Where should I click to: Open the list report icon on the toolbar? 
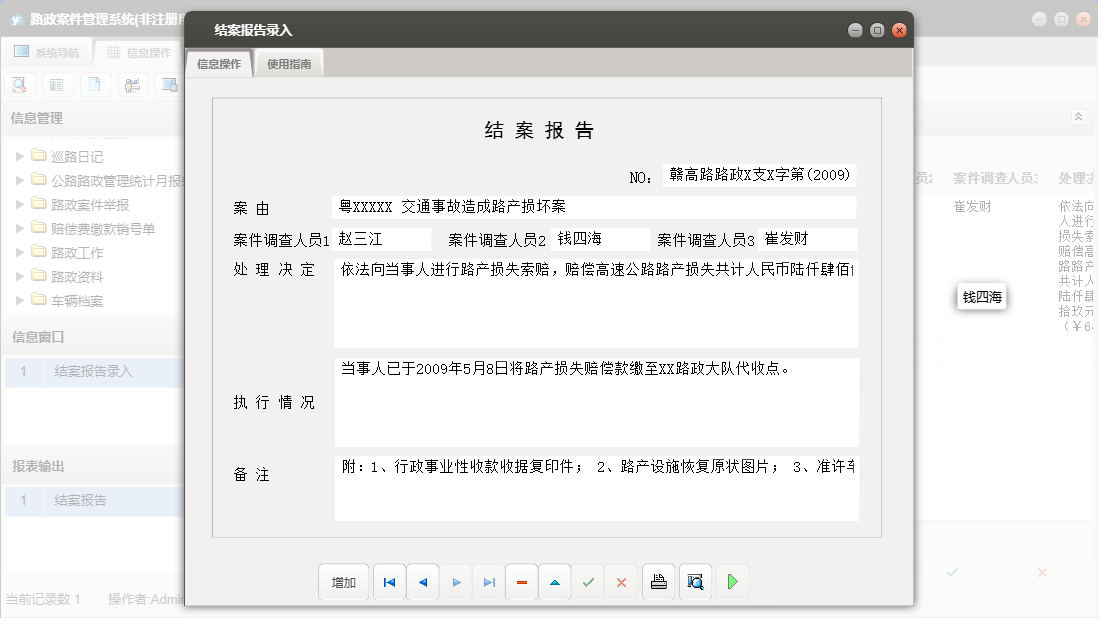pos(57,84)
